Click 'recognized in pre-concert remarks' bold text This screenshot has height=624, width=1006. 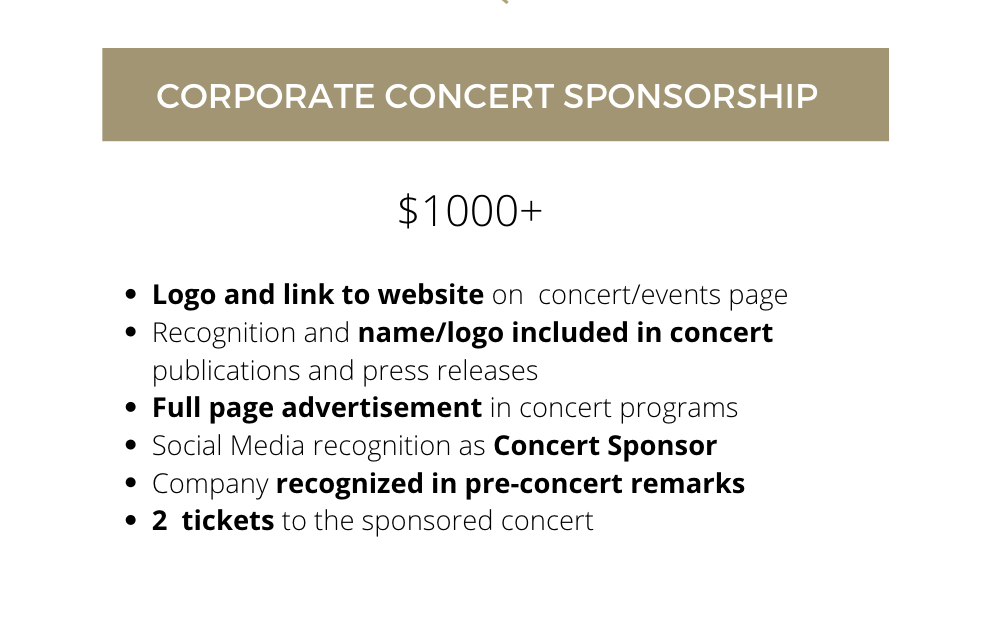[510, 484]
